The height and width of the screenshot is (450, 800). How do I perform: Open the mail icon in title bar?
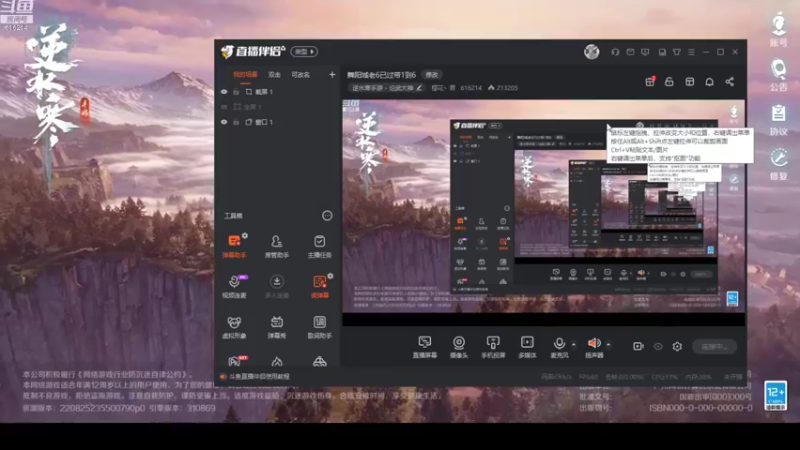pos(631,52)
